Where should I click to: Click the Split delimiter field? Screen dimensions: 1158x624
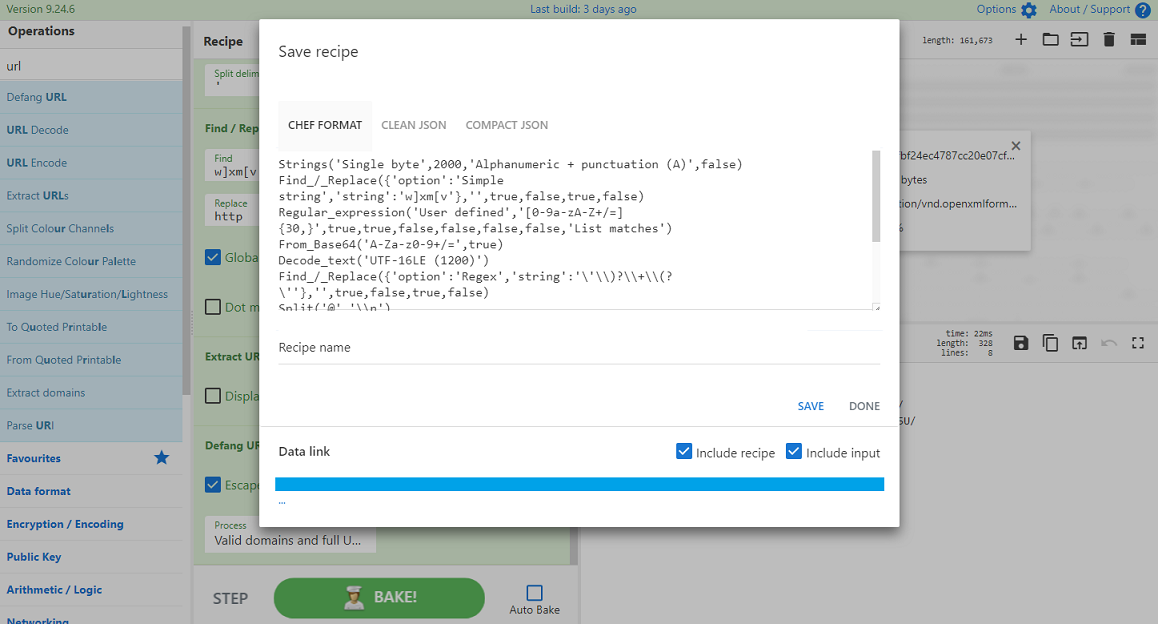(232, 80)
